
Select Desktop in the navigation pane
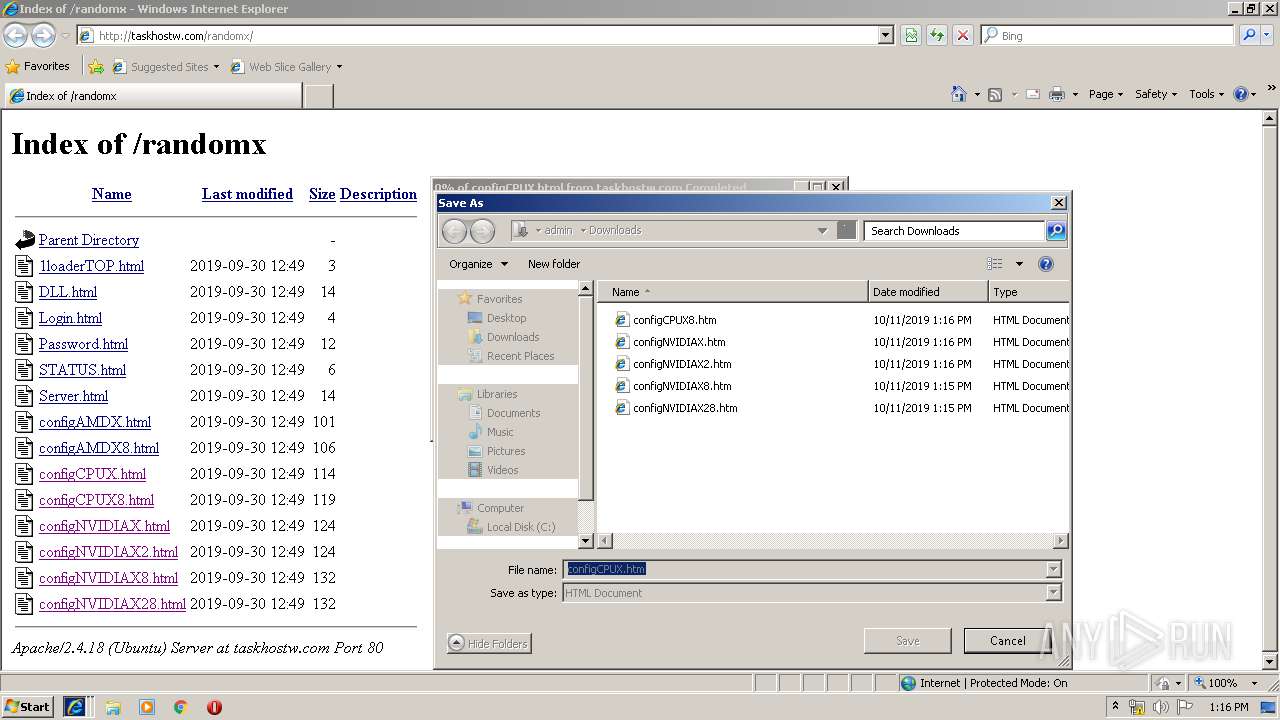[506, 318]
